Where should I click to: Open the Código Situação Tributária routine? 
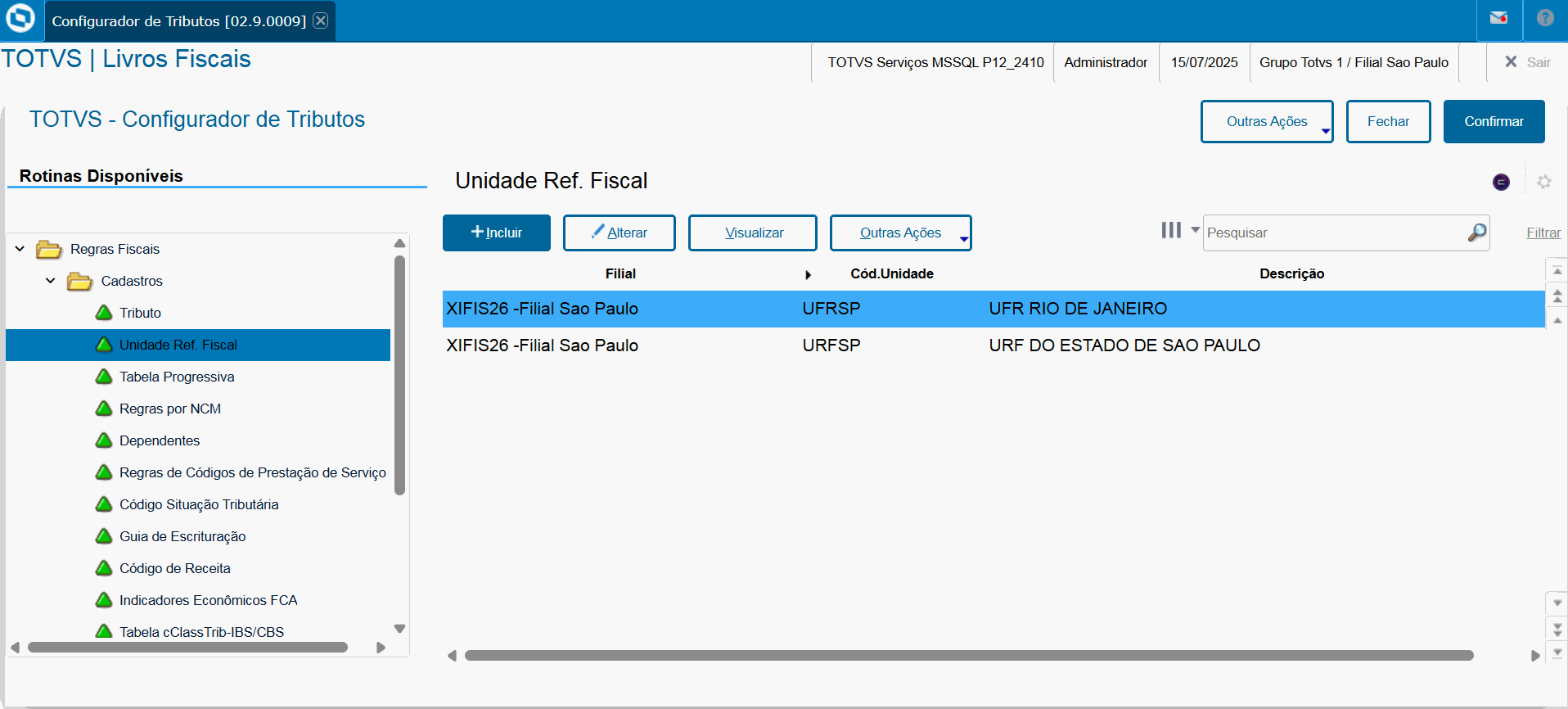pos(199,504)
